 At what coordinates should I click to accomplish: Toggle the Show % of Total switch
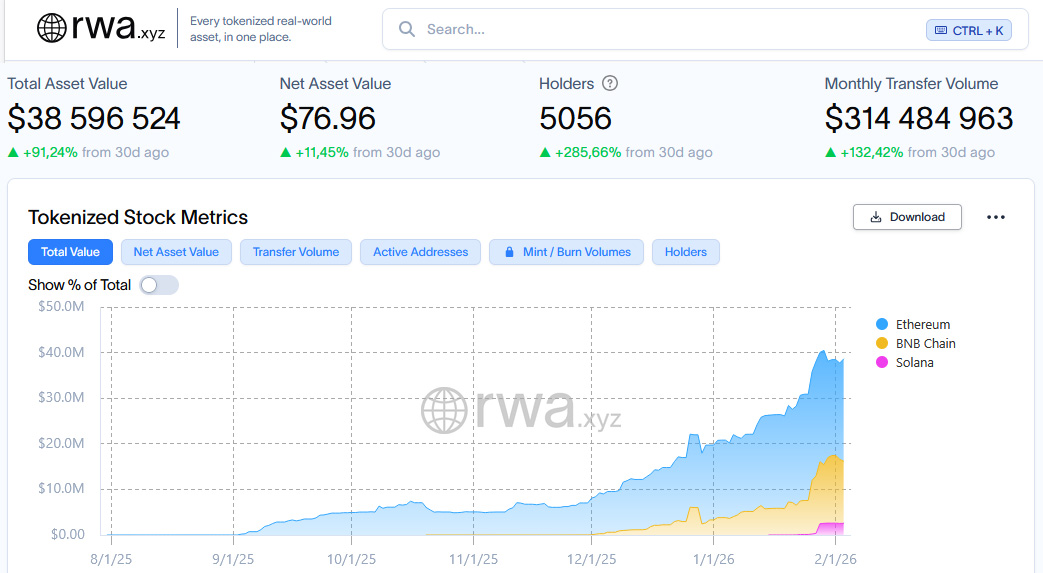pyautogui.click(x=159, y=285)
